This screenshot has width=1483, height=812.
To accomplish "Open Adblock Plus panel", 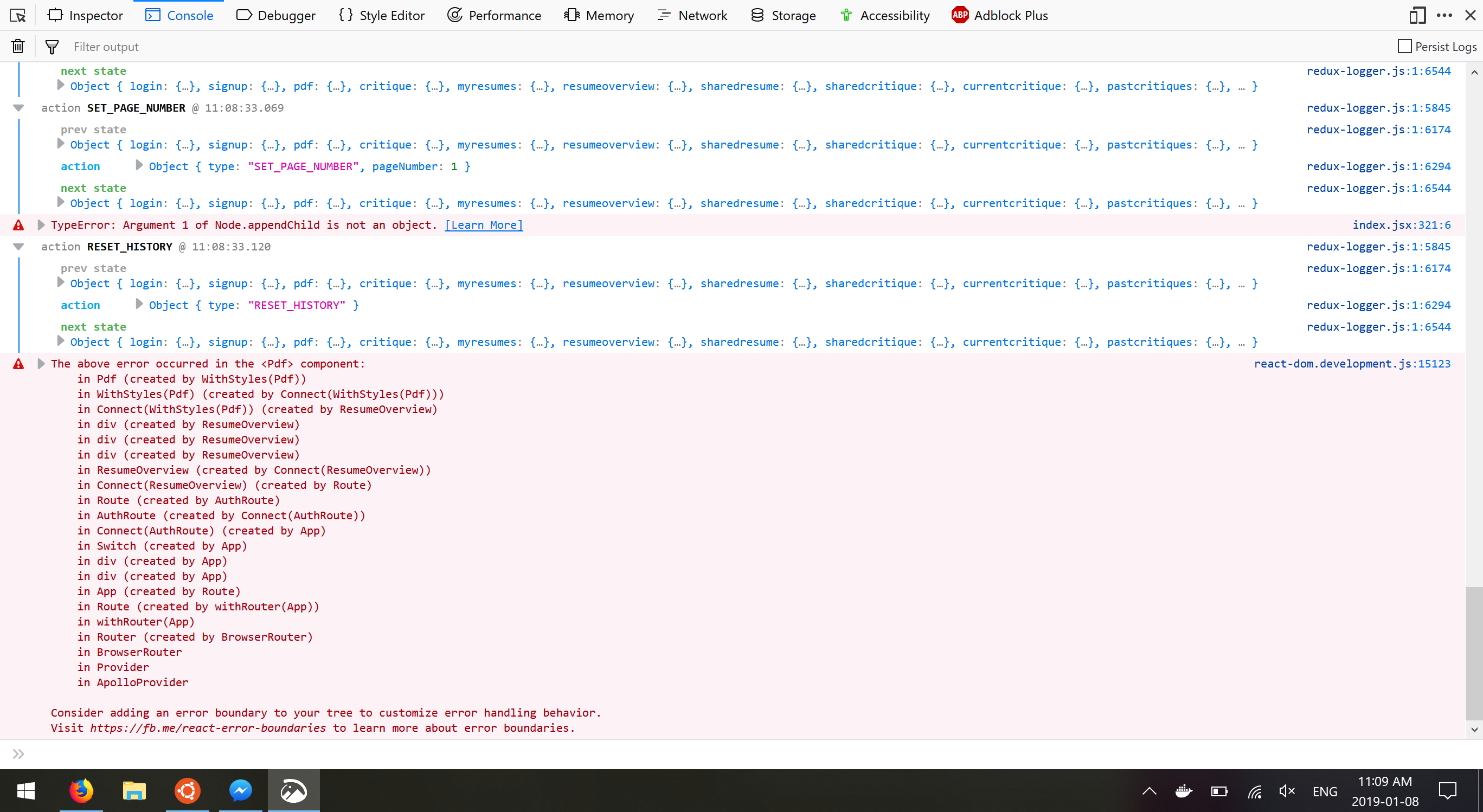I will pyautogui.click(x=999, y=16).
